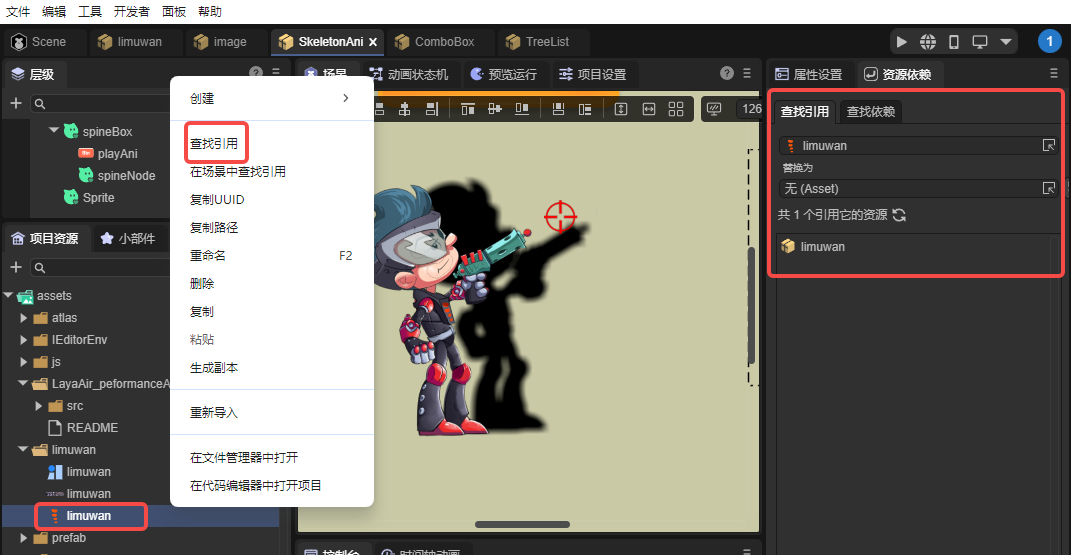Click the mobile device preview icon
The width and height of the screenshot is (1071, 555).
[x=954, y=42]
